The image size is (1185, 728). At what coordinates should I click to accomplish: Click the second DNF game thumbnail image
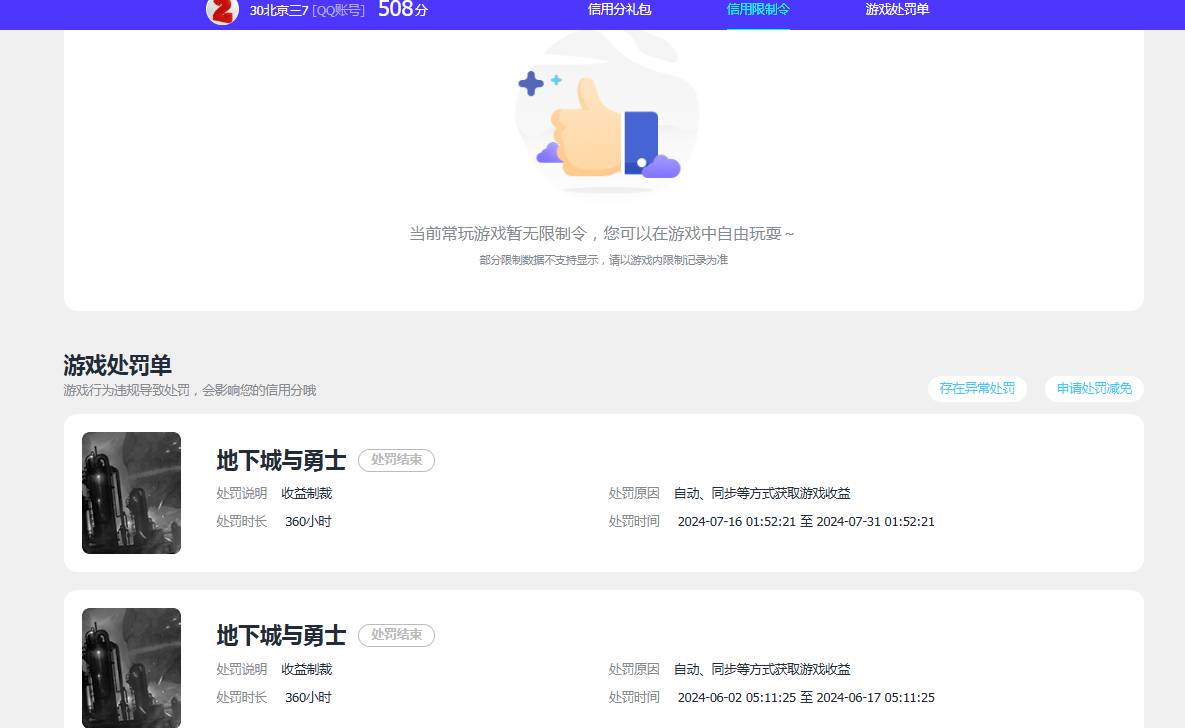pos(131,667)
